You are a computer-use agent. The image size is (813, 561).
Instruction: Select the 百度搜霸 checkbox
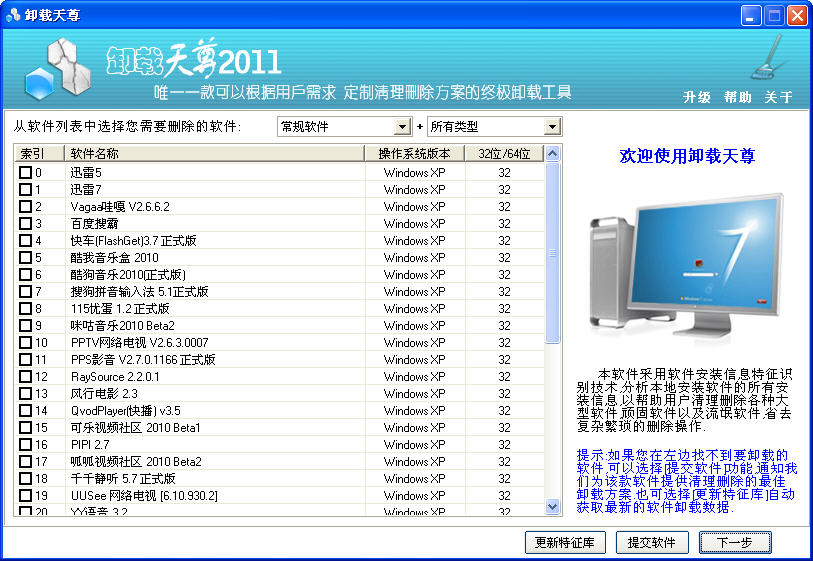[x=25, y=223]
